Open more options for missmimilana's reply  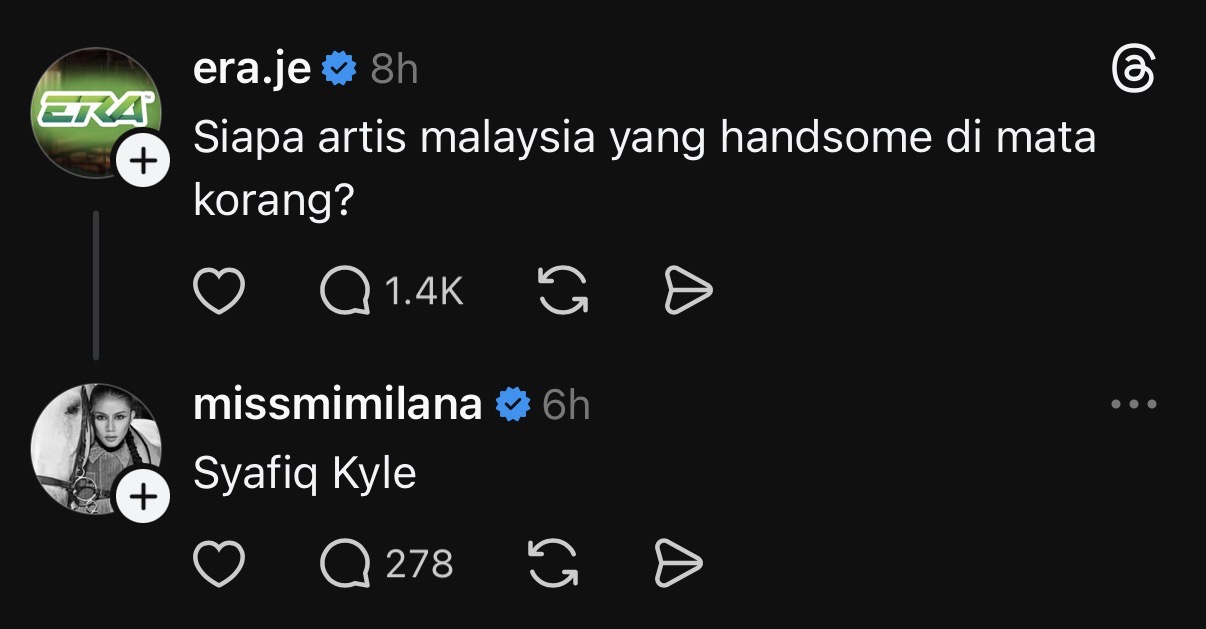point(1133,405)
